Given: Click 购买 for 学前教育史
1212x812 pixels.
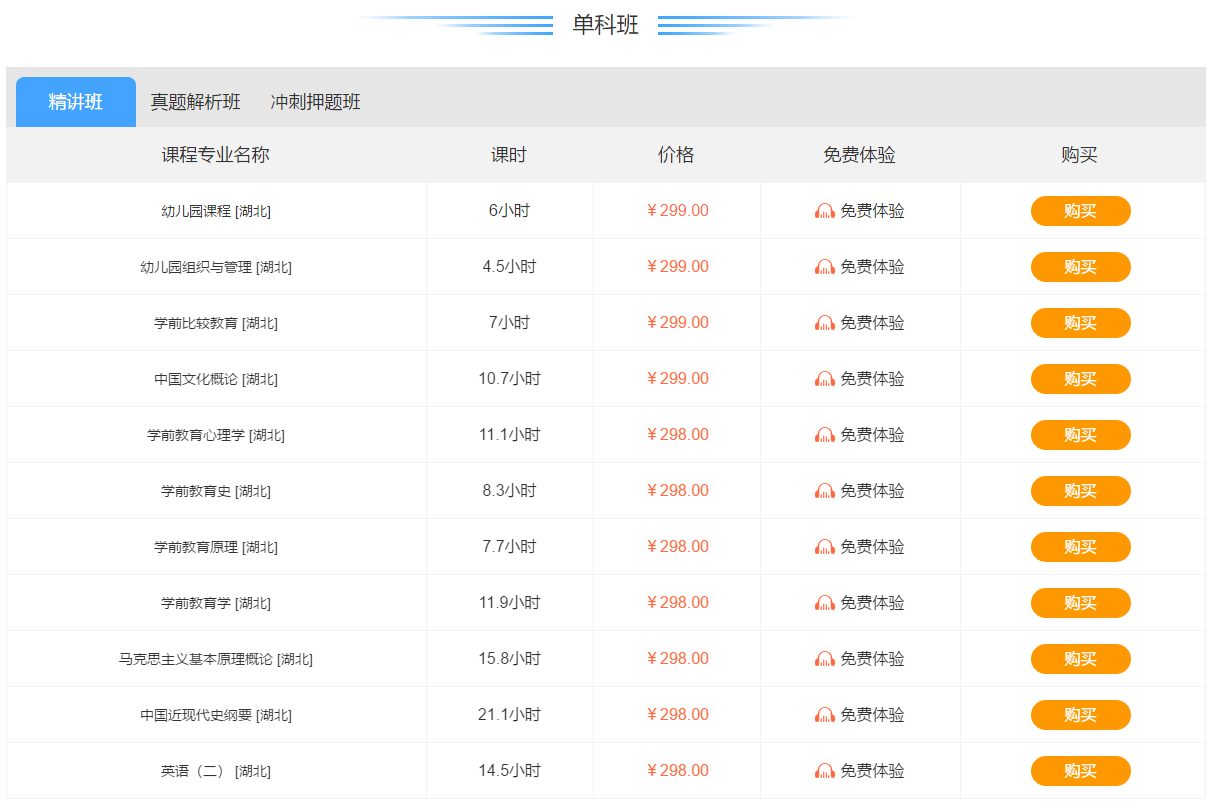Looking at the screenshot, I should coord(1081,491).
